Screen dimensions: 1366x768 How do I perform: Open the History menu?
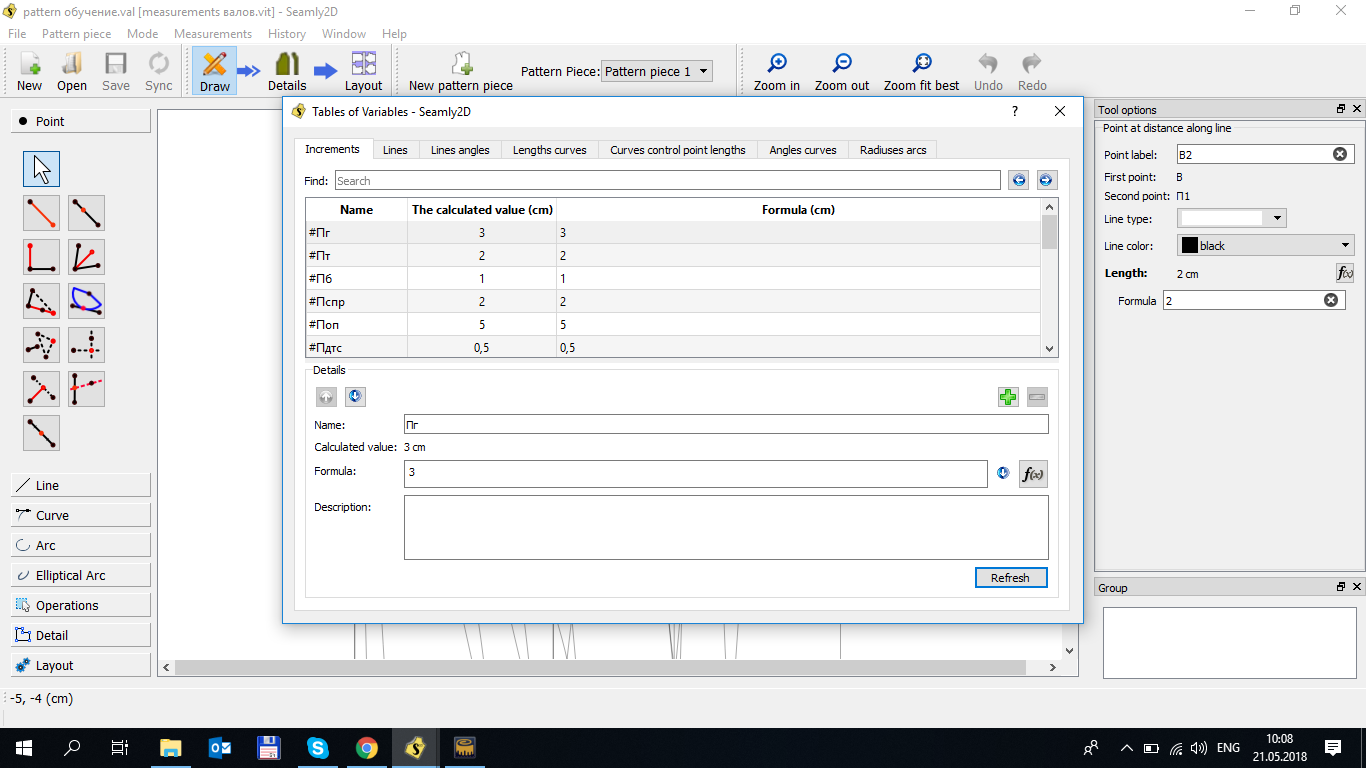click(x=287, y=34)
